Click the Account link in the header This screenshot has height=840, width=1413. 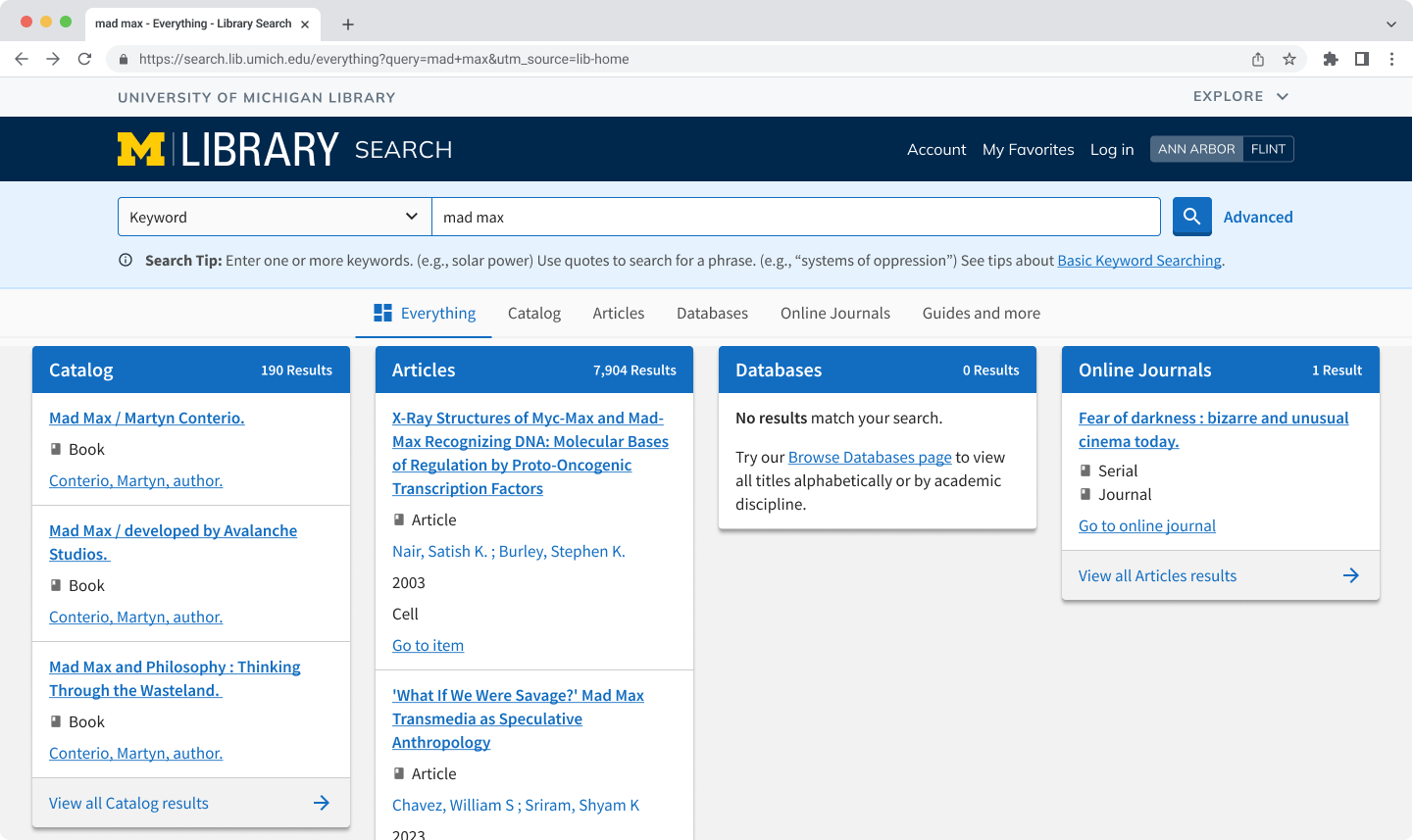(x=936, y=149)
